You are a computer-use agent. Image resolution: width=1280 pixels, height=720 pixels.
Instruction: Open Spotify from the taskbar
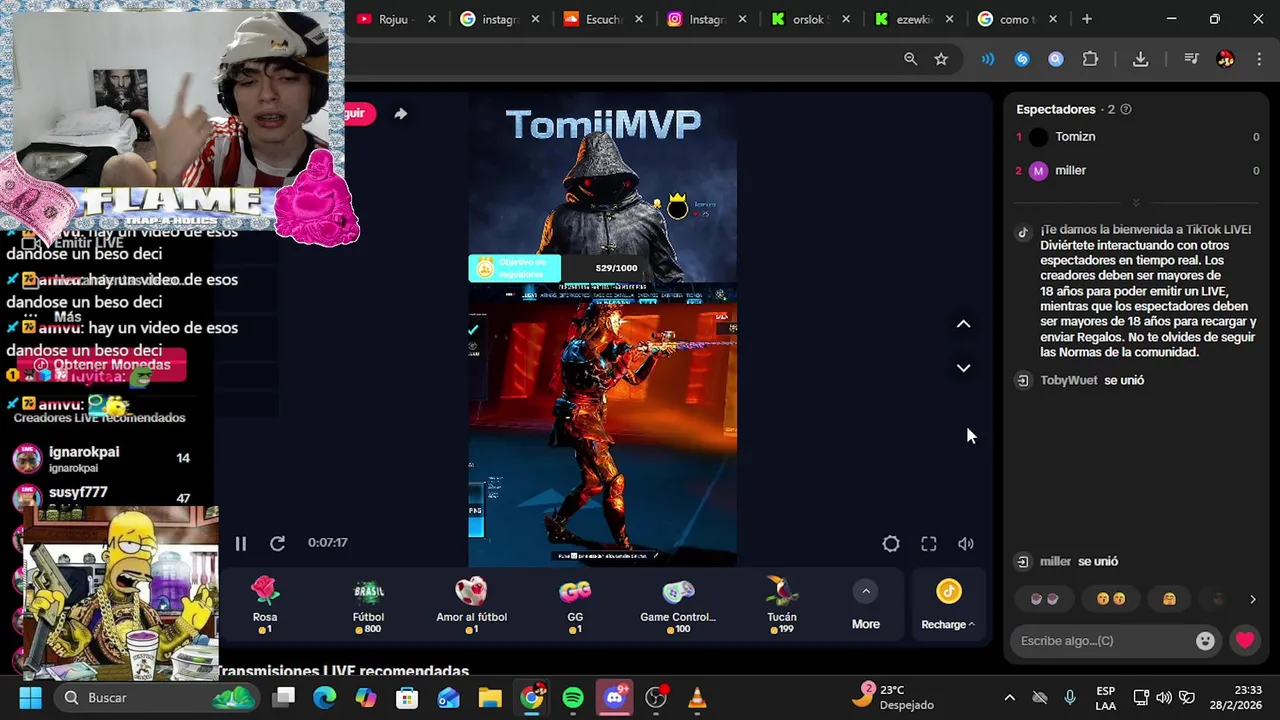(573, 698)
